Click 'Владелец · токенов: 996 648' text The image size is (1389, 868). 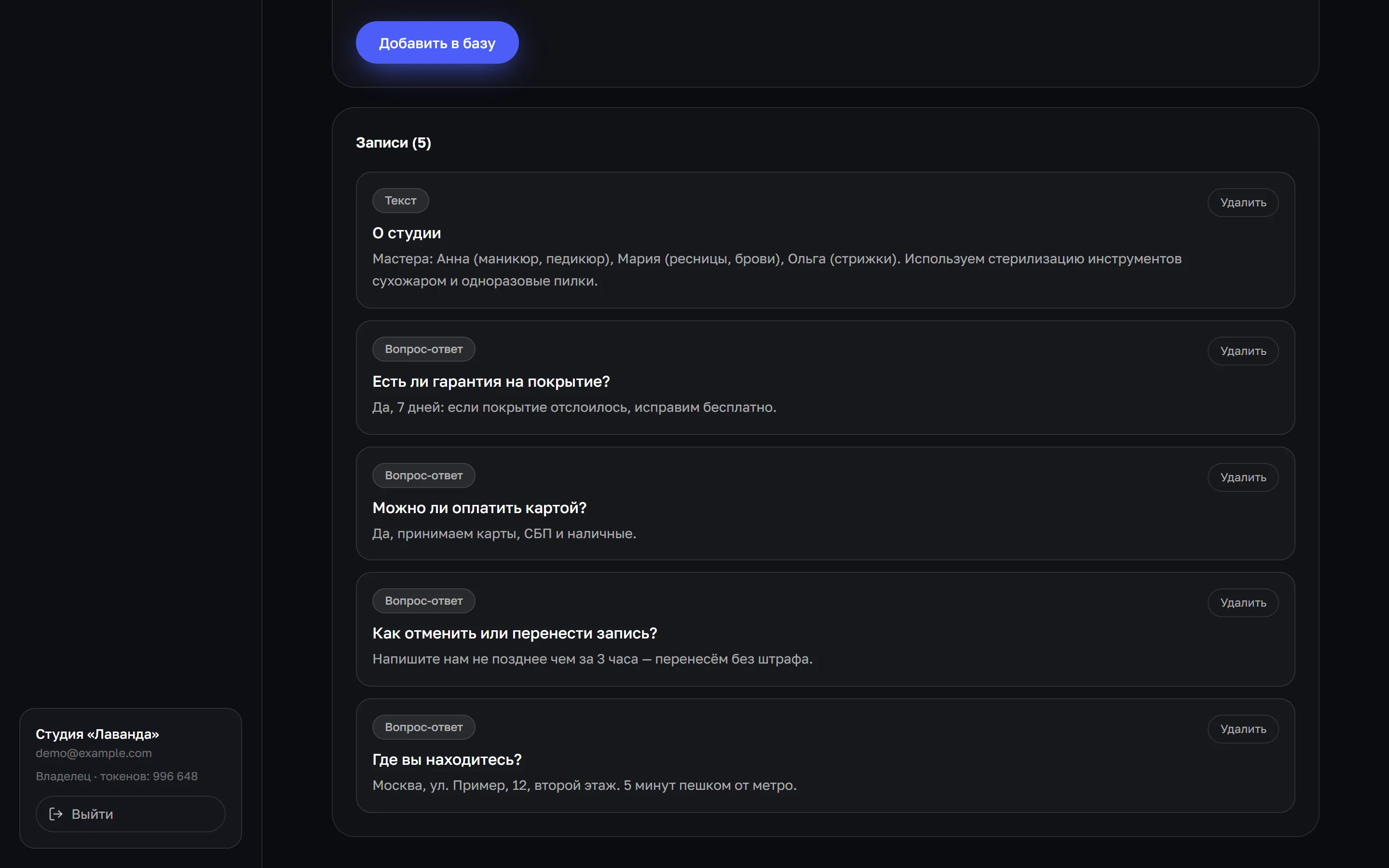point(117,776)
